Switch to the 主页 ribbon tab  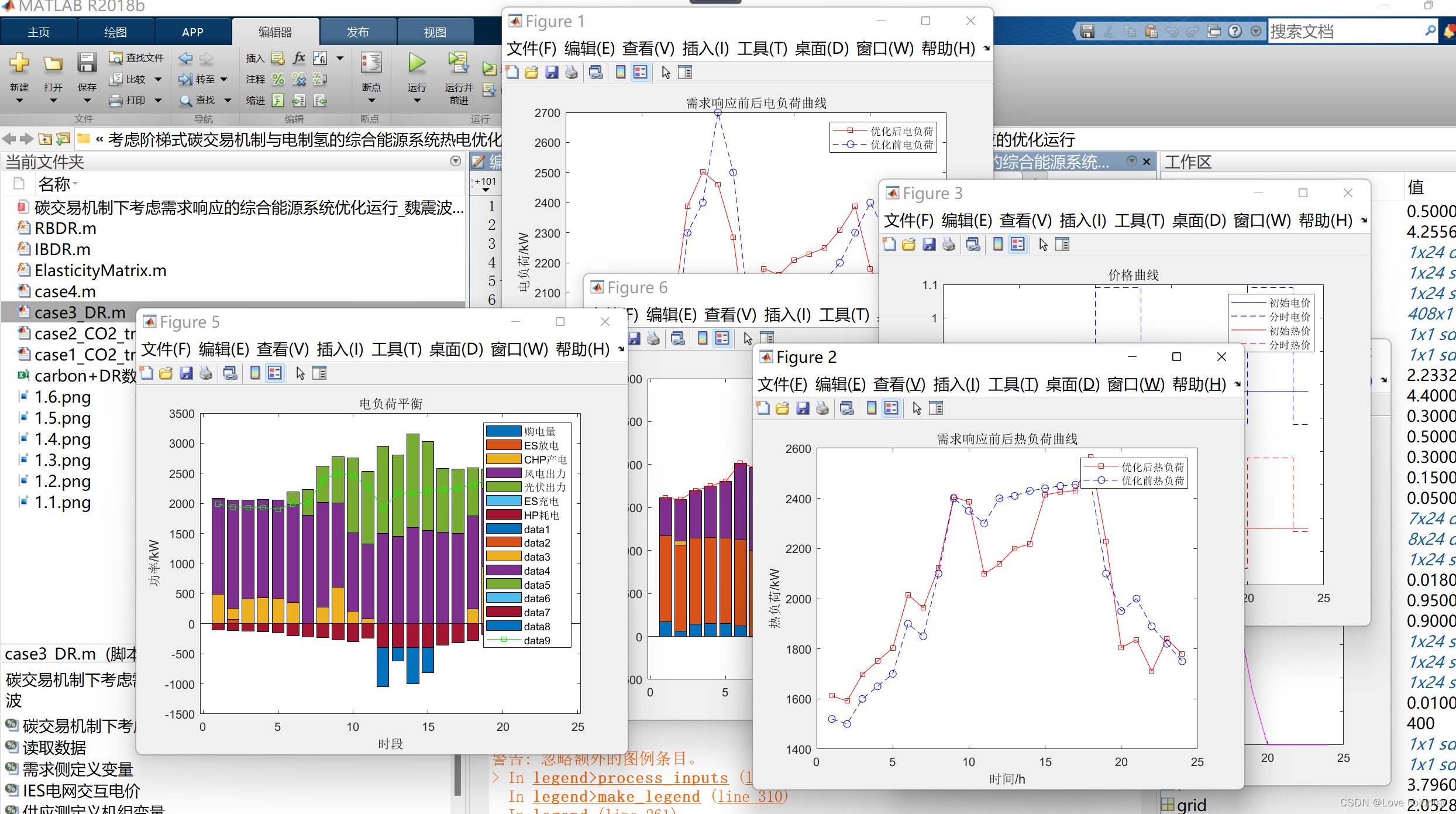(x=39, y=32)
